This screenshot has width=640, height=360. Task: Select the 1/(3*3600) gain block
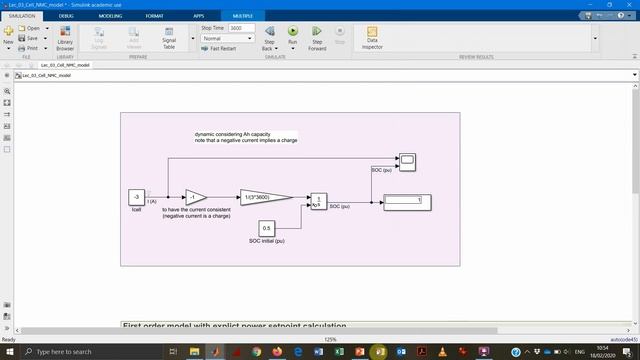[x=266, y=197]
